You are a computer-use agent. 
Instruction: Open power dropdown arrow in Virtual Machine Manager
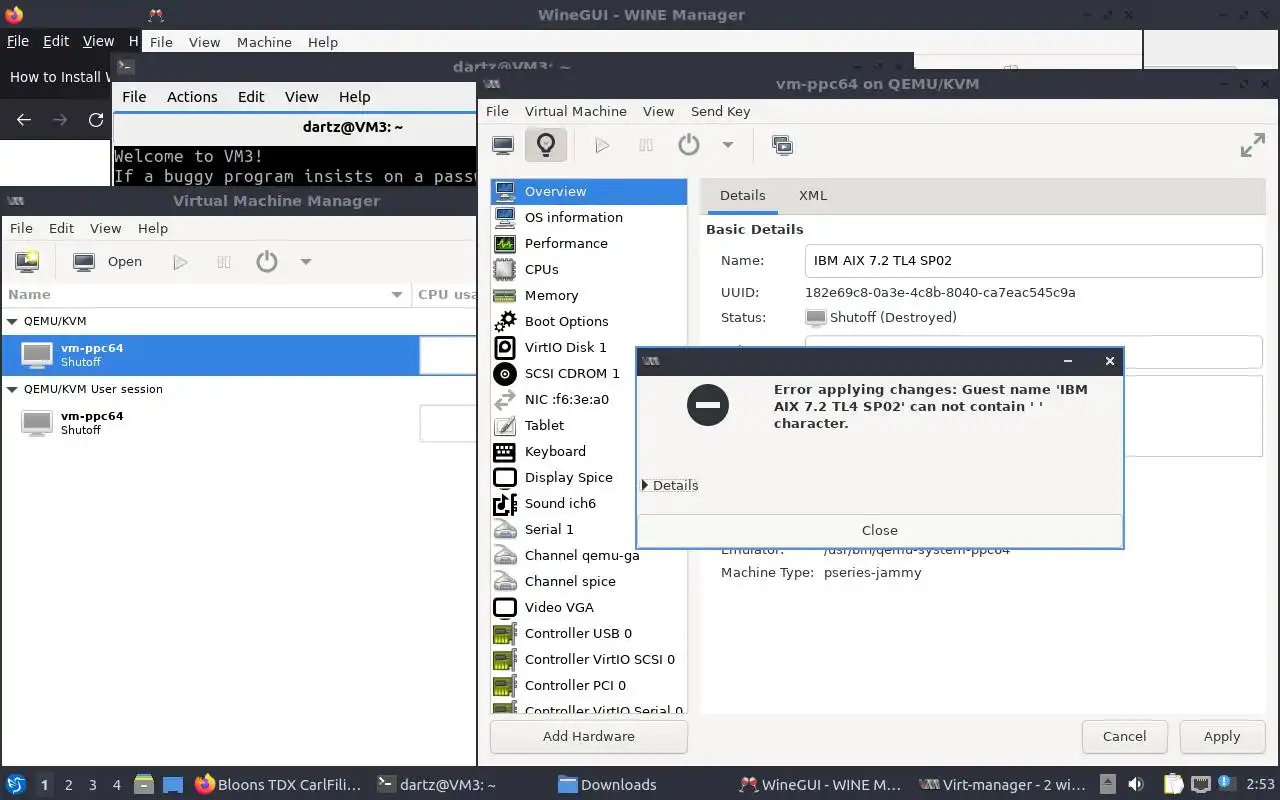point(306,261)
